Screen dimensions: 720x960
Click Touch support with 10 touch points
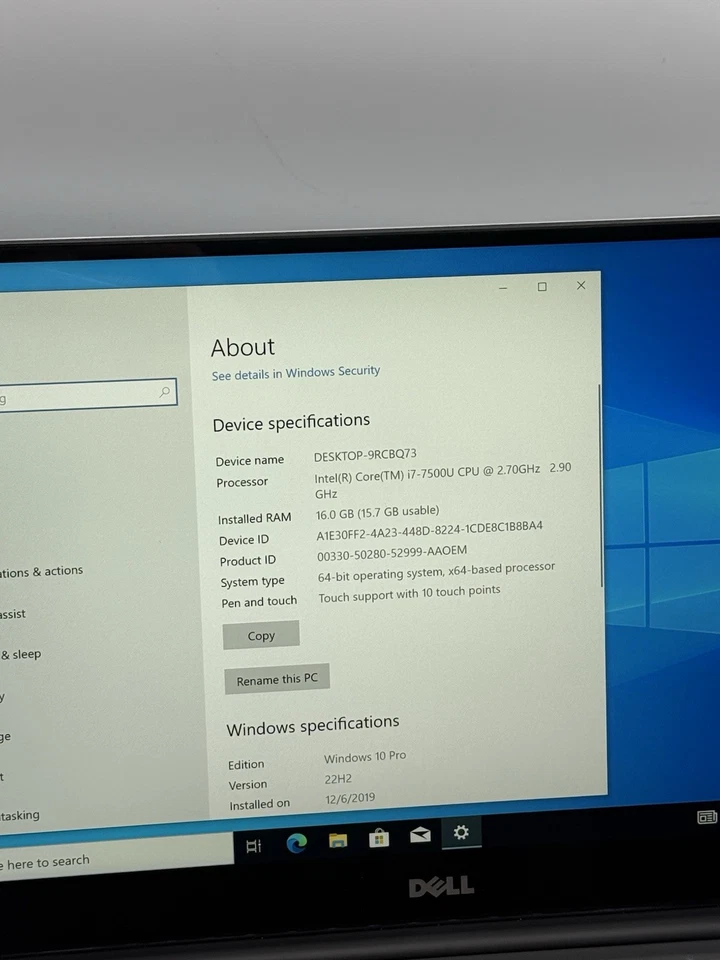[409, 593]
